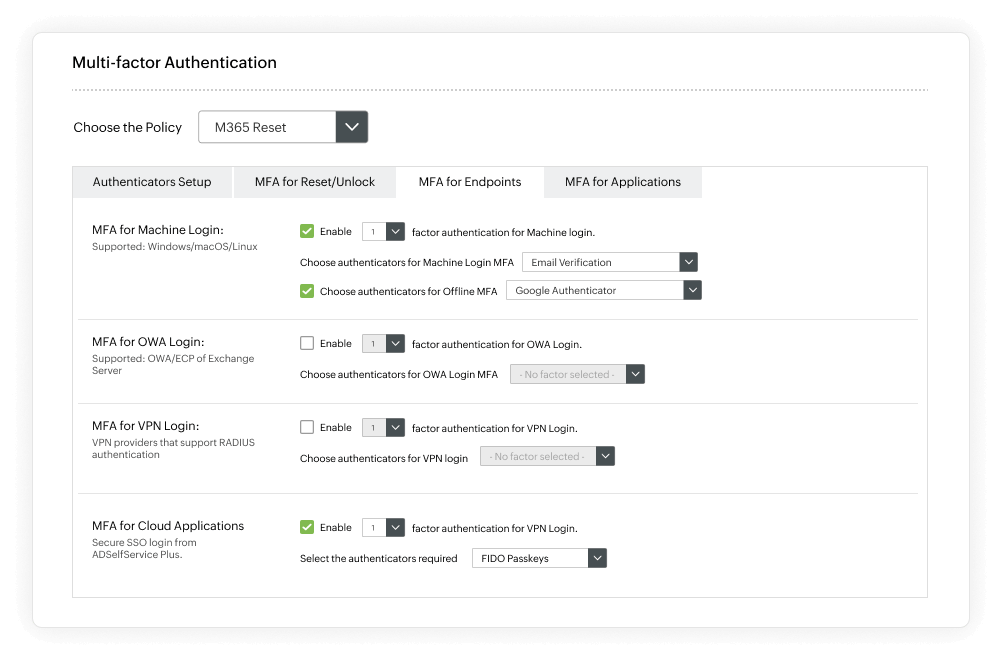
Task: Enable MFA for VPN Login
Action: [307, 427]
